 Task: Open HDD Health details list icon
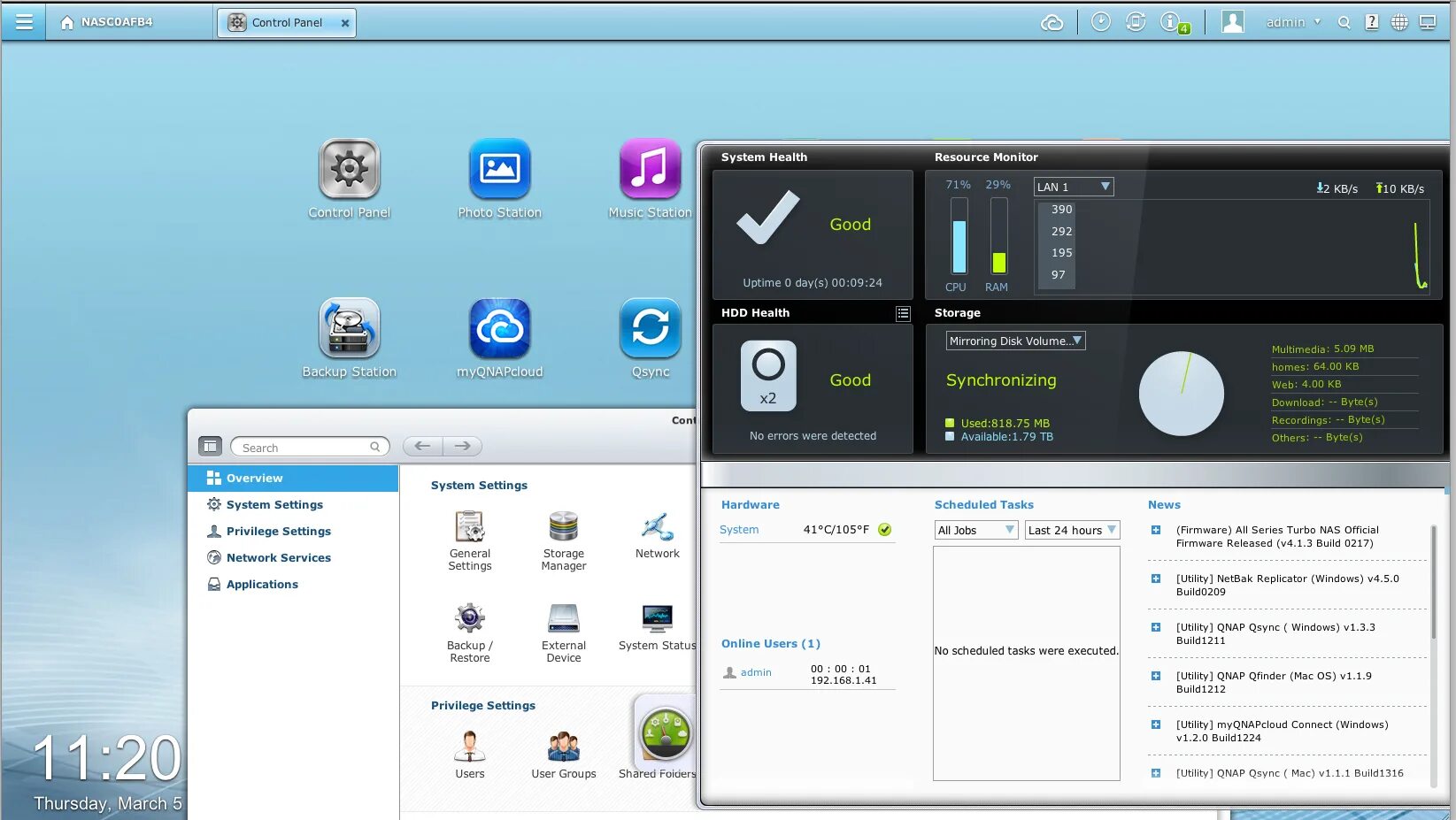coord(903,313)
